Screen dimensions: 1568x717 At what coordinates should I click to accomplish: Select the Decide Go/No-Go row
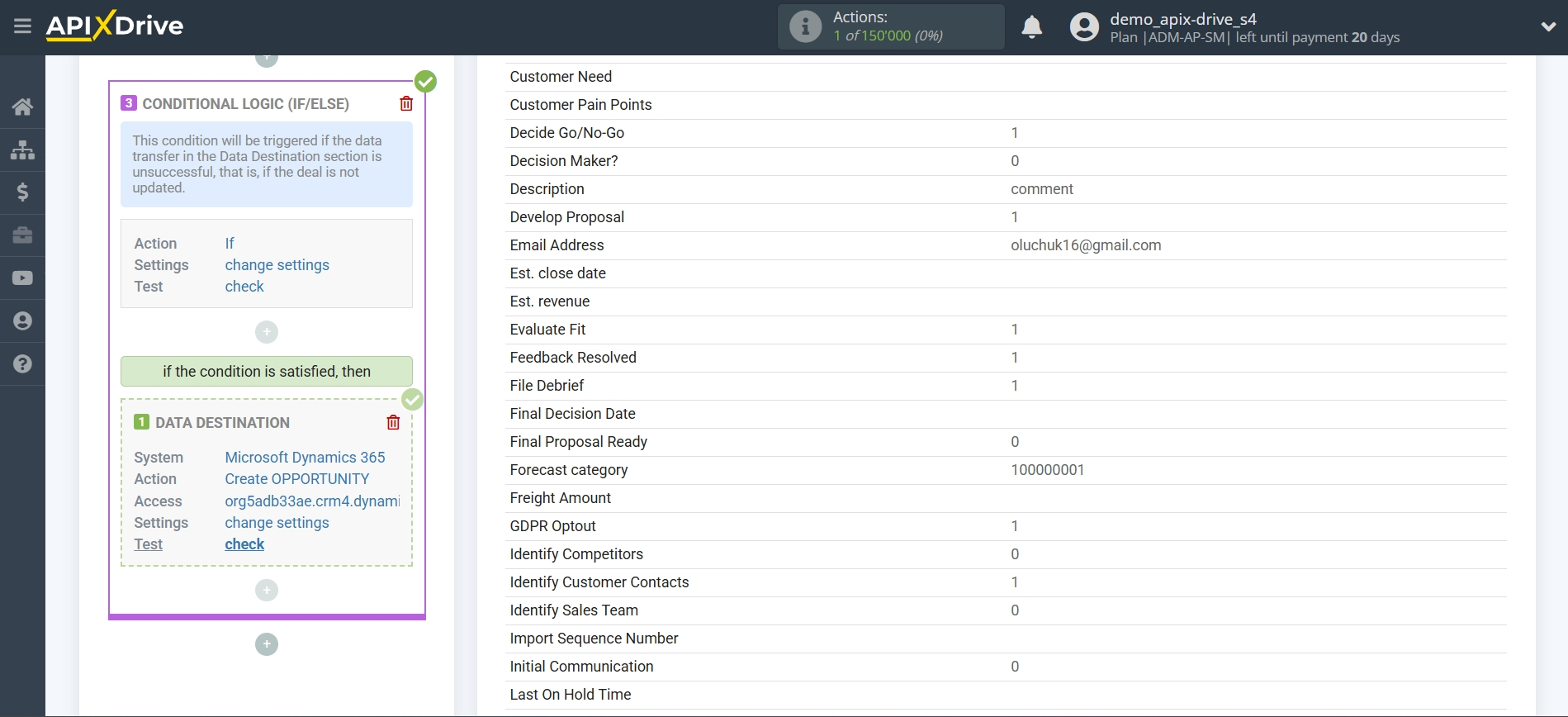[1006, 133]
